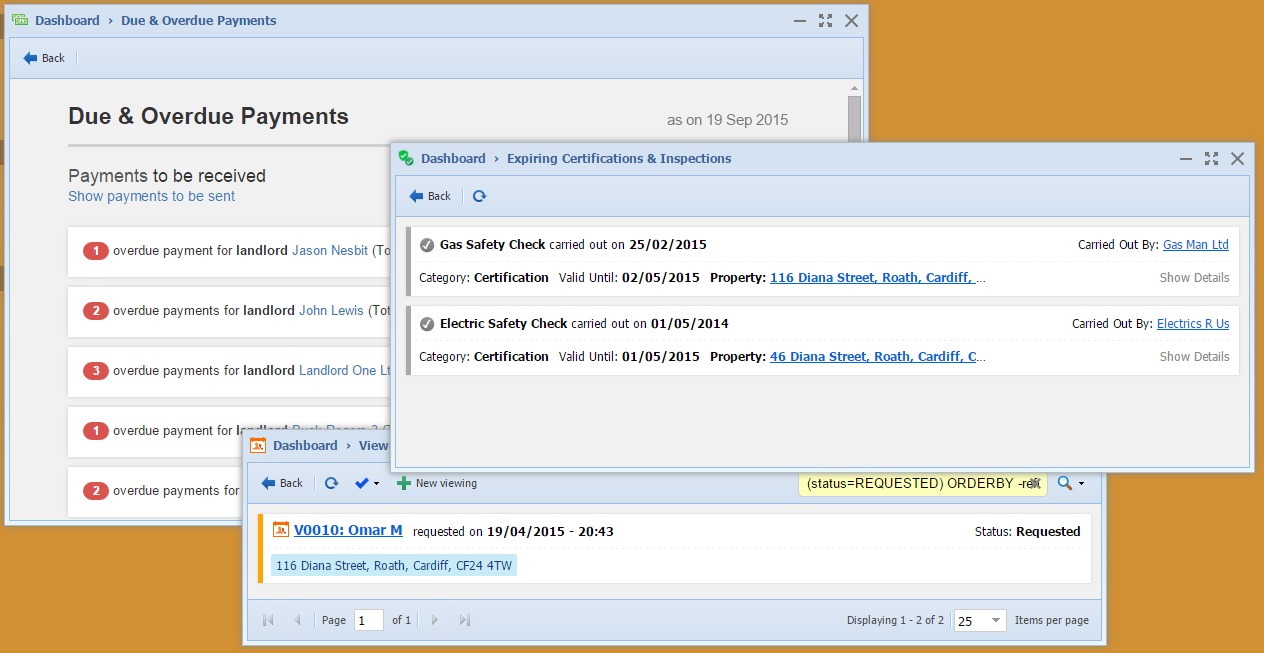
Task: Click Dashboard breadcrumb in Payments window
Action: coord(67,20)
